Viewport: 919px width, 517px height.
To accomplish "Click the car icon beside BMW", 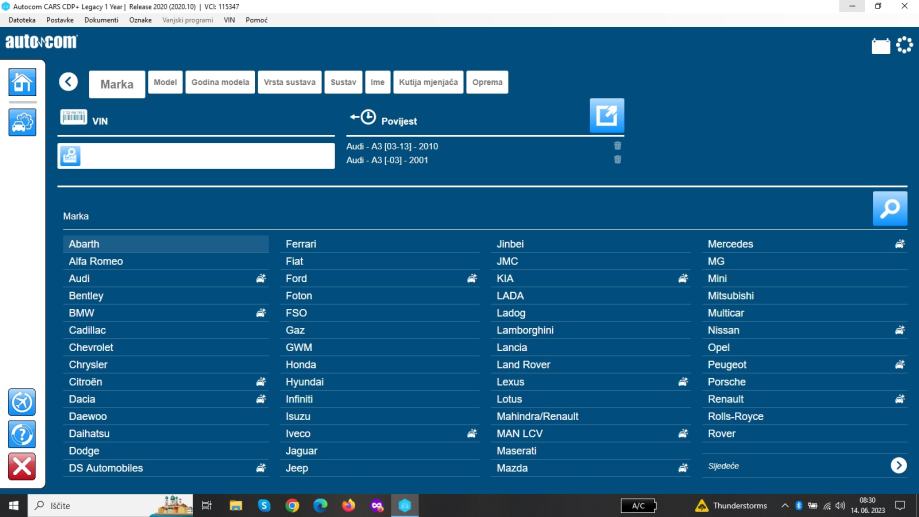I will click(261, 313).
